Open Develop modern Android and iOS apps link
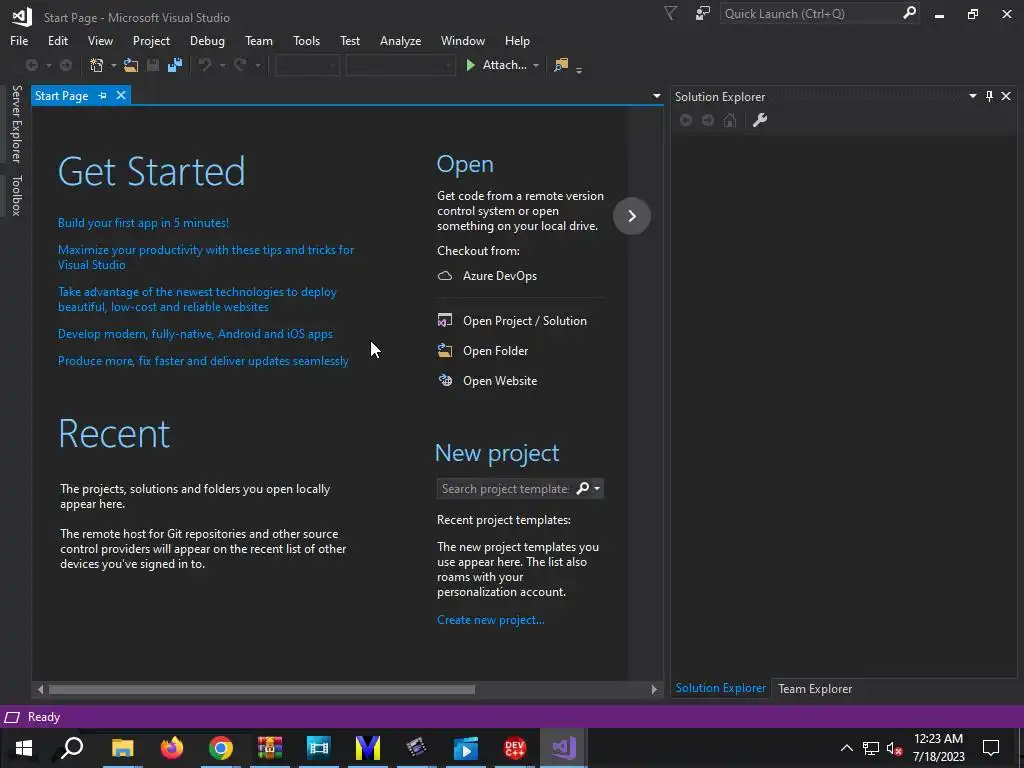This screenshot has width=1024, height=768. [x=195, y=334]
